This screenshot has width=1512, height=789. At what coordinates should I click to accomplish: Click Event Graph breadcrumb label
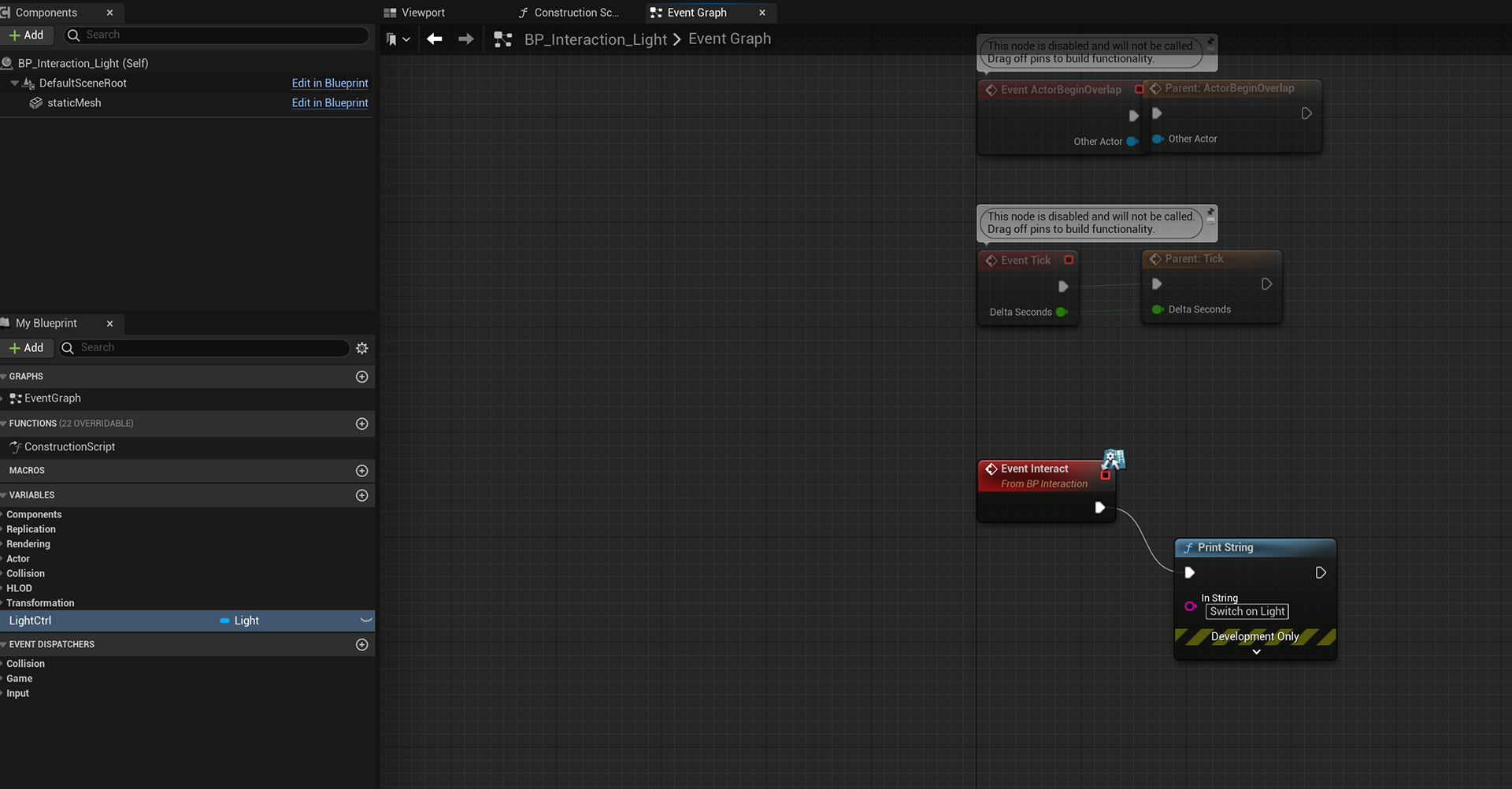point(729,39)
